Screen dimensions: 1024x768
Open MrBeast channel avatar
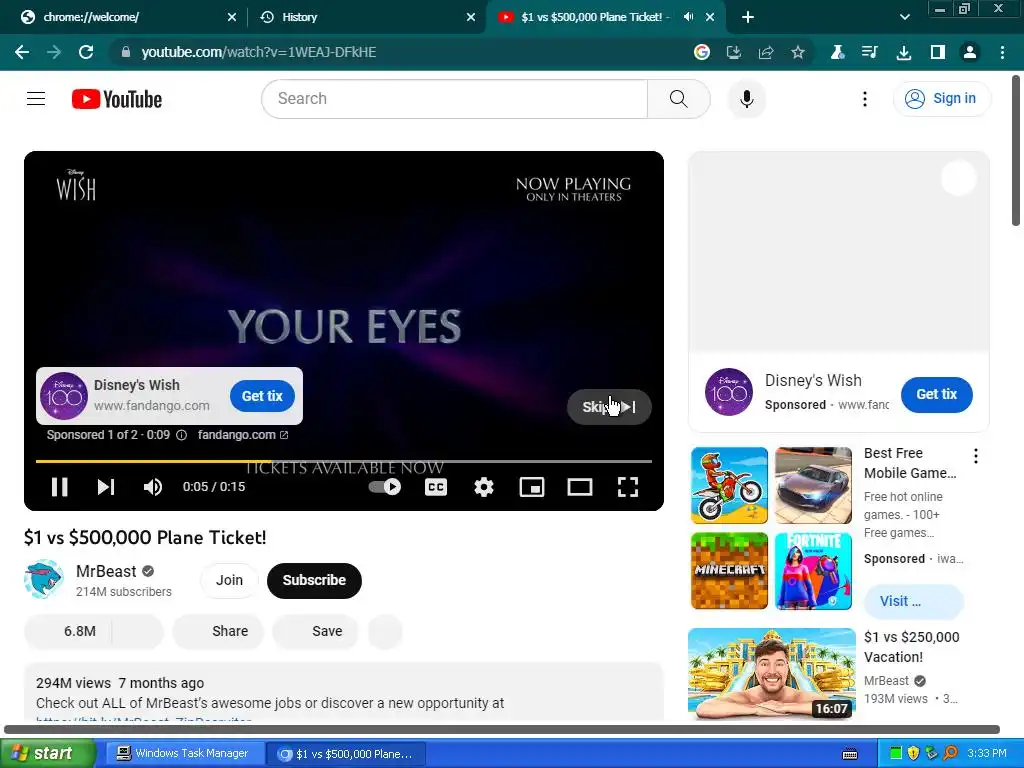click(x=44, y=579)
